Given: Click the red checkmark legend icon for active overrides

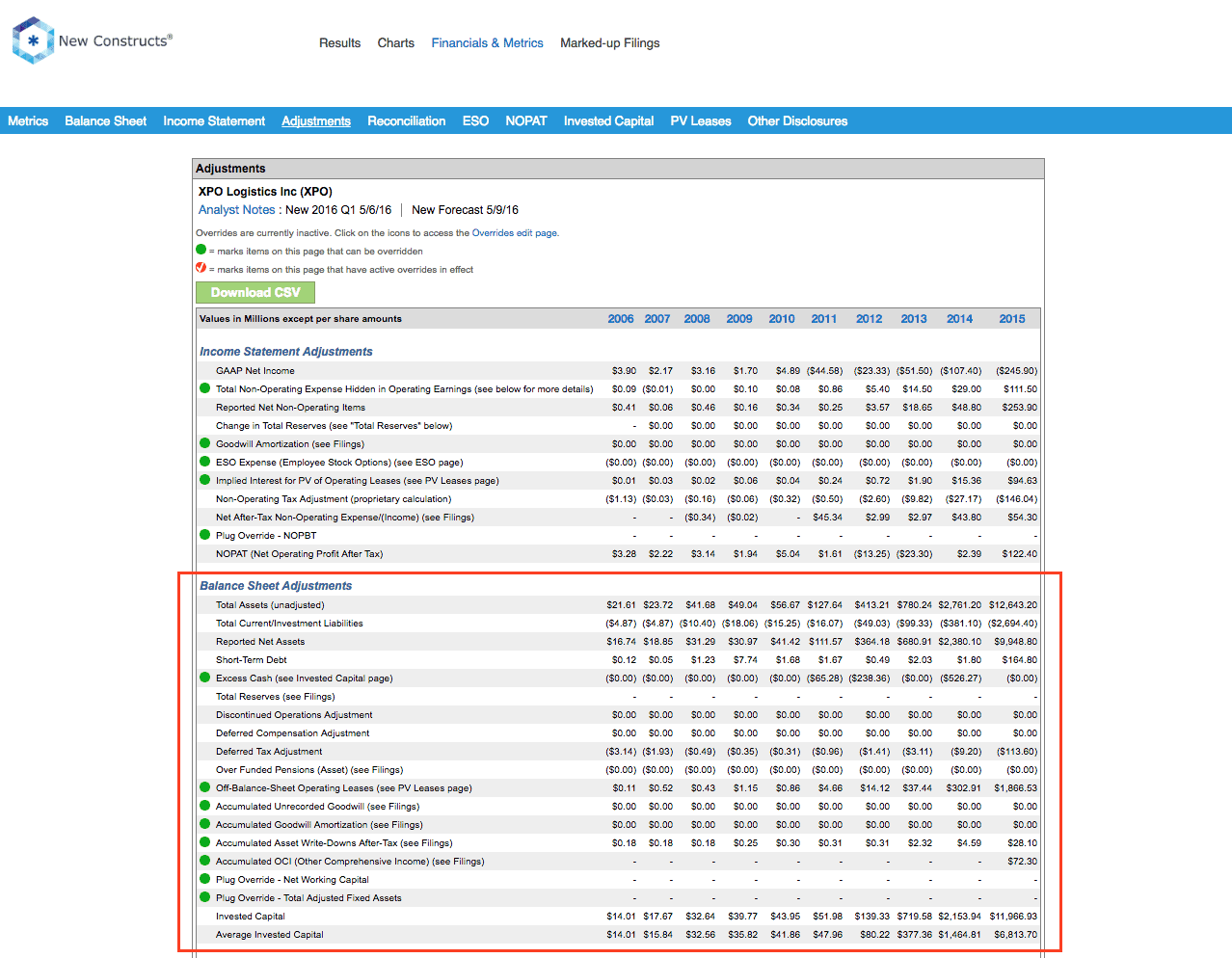Looking at the screenshot, I should (201, 268).
